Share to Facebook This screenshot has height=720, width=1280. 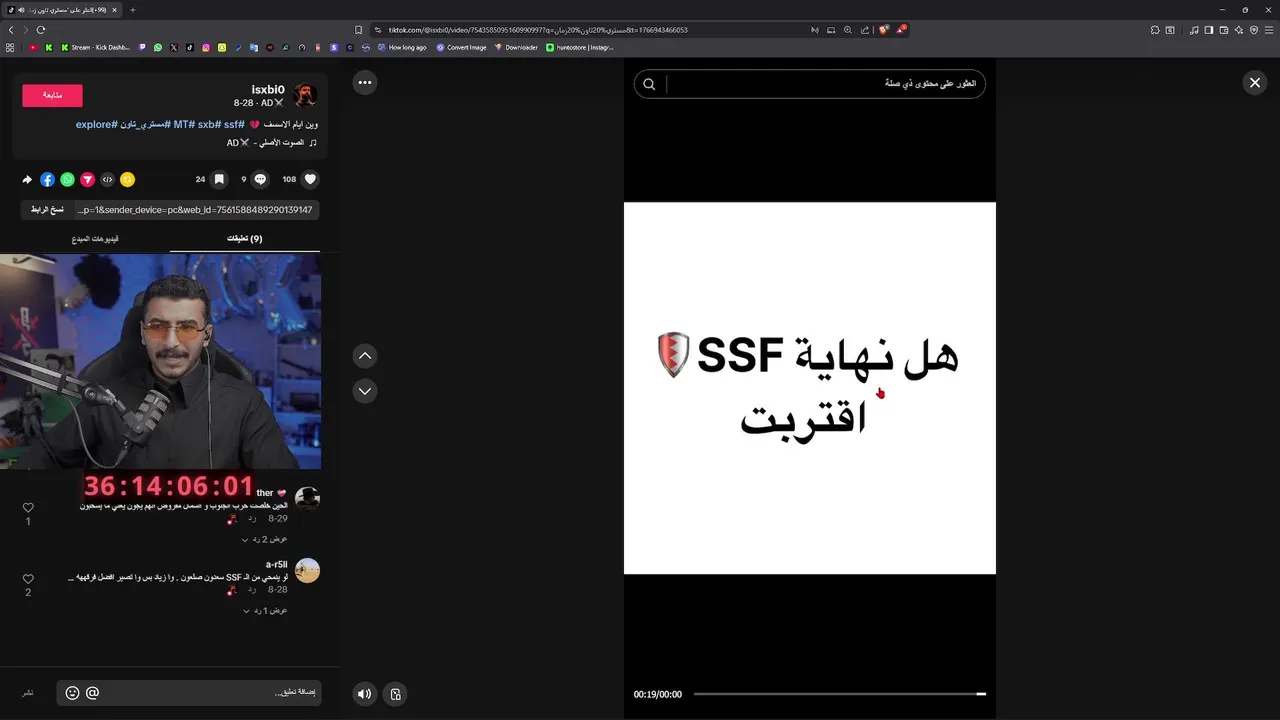[x=47, y=180]
